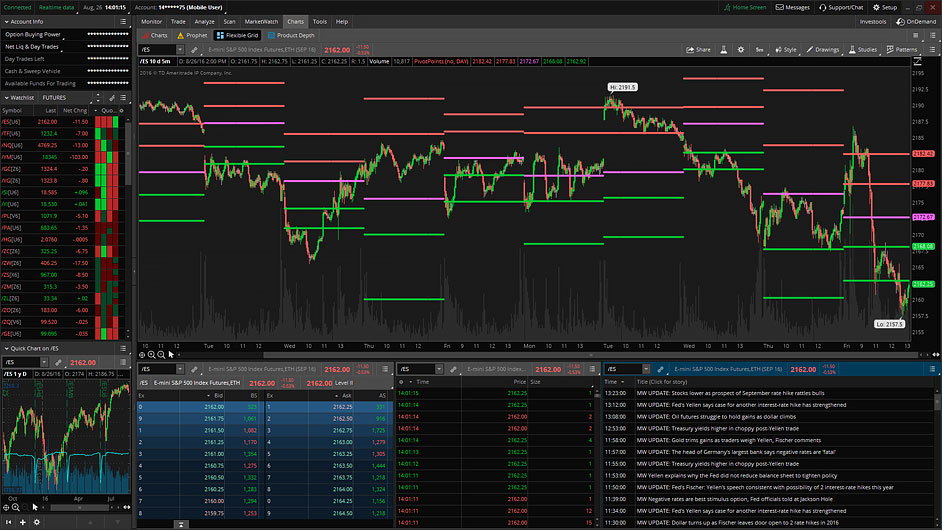Open the 5m timeframe selector
Image resolution: width=942 pixels, height=530 pixels.
(759, 50)
